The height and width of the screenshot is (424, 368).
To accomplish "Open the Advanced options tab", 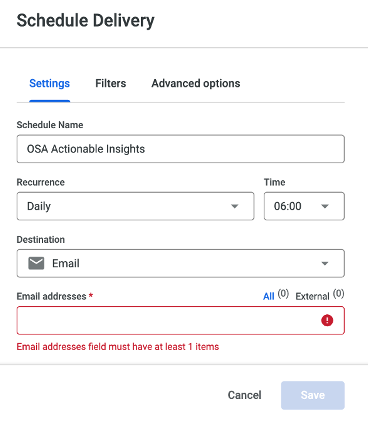I will coord(196,83).
